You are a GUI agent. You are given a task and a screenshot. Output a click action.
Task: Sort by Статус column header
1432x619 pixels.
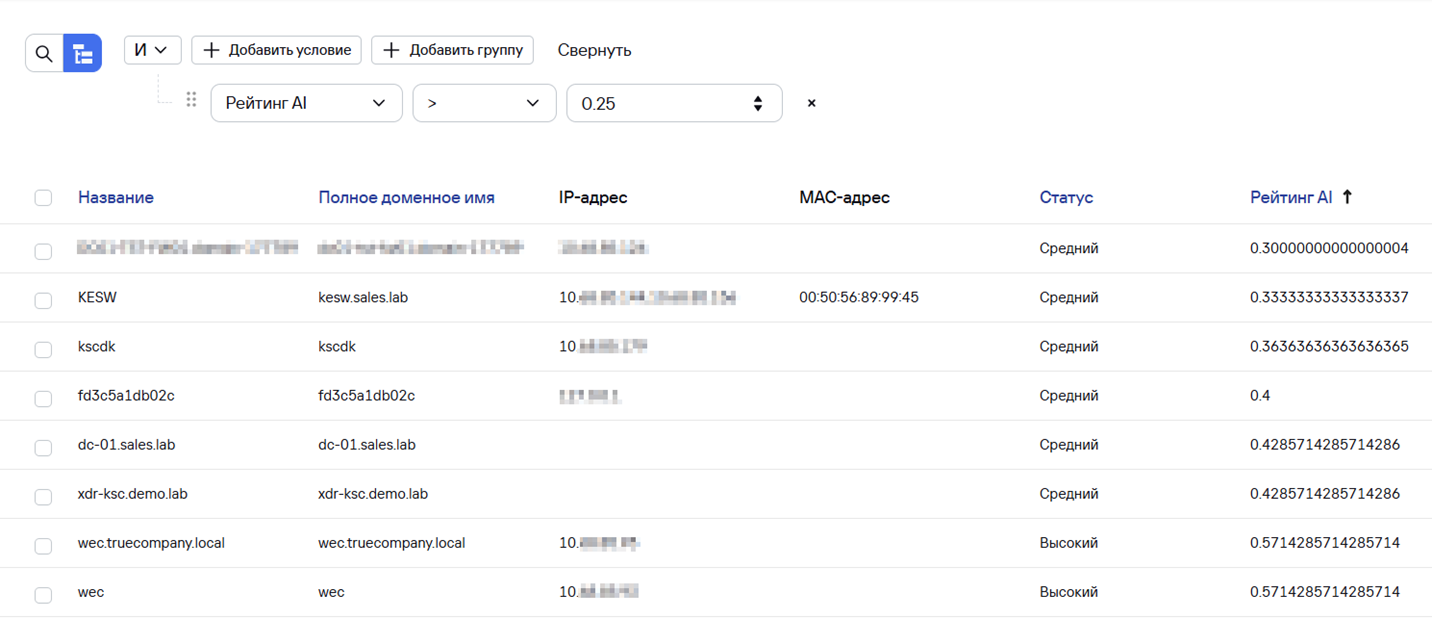[1066, 198]
